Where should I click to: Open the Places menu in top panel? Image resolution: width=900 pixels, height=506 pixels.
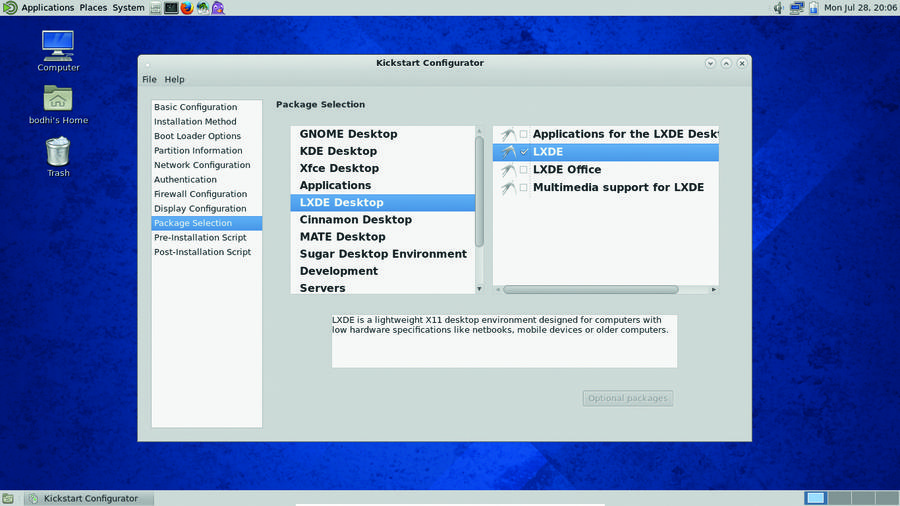point(93,8)
